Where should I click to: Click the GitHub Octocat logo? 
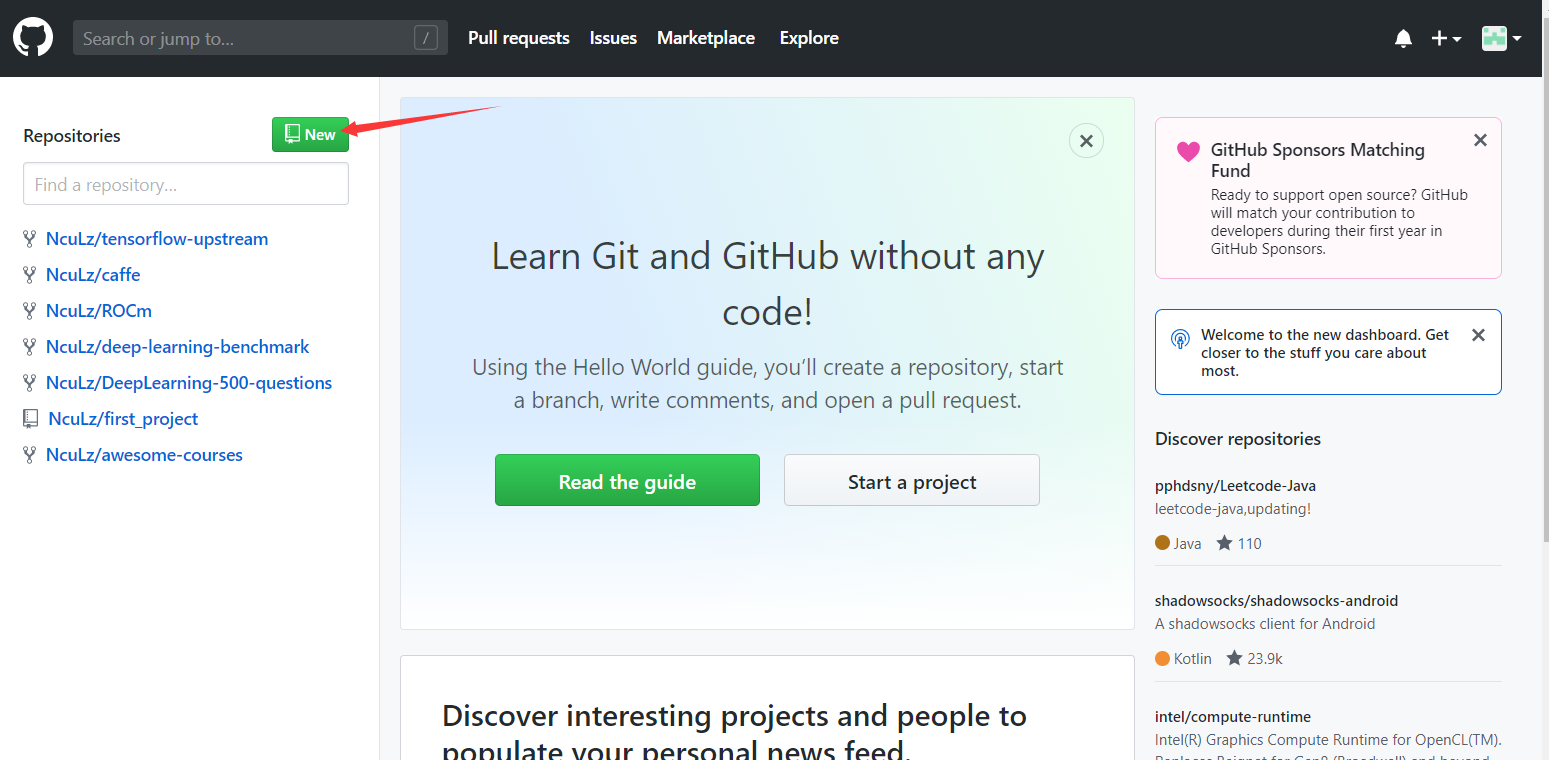click(x=33, y=38)
